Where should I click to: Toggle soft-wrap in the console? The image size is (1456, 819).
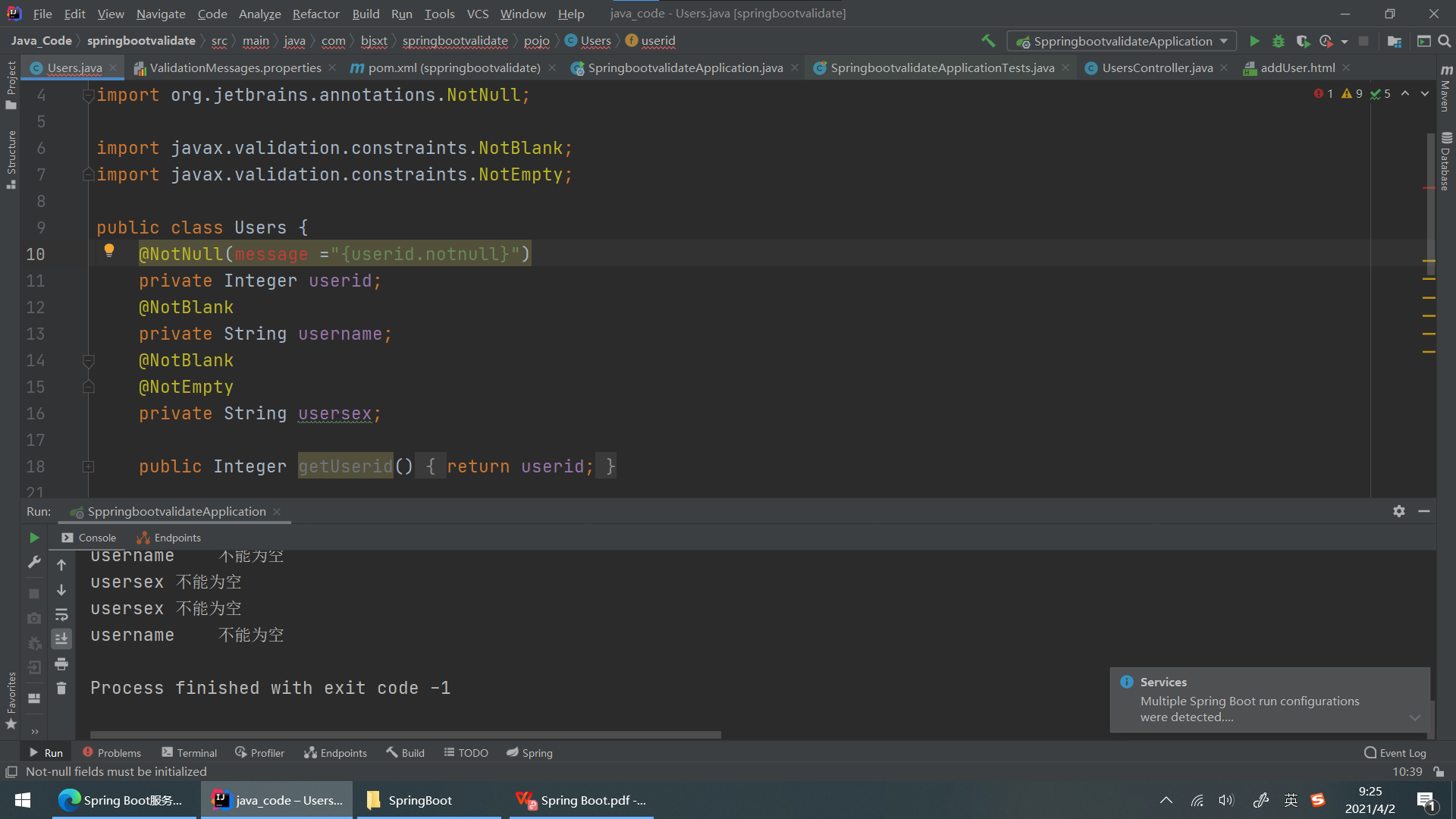61,614
